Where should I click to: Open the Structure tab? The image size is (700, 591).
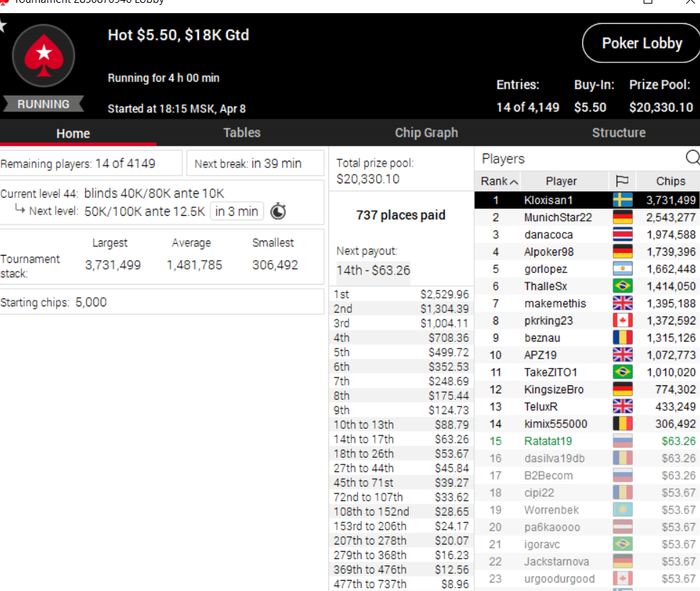(618, 133)
